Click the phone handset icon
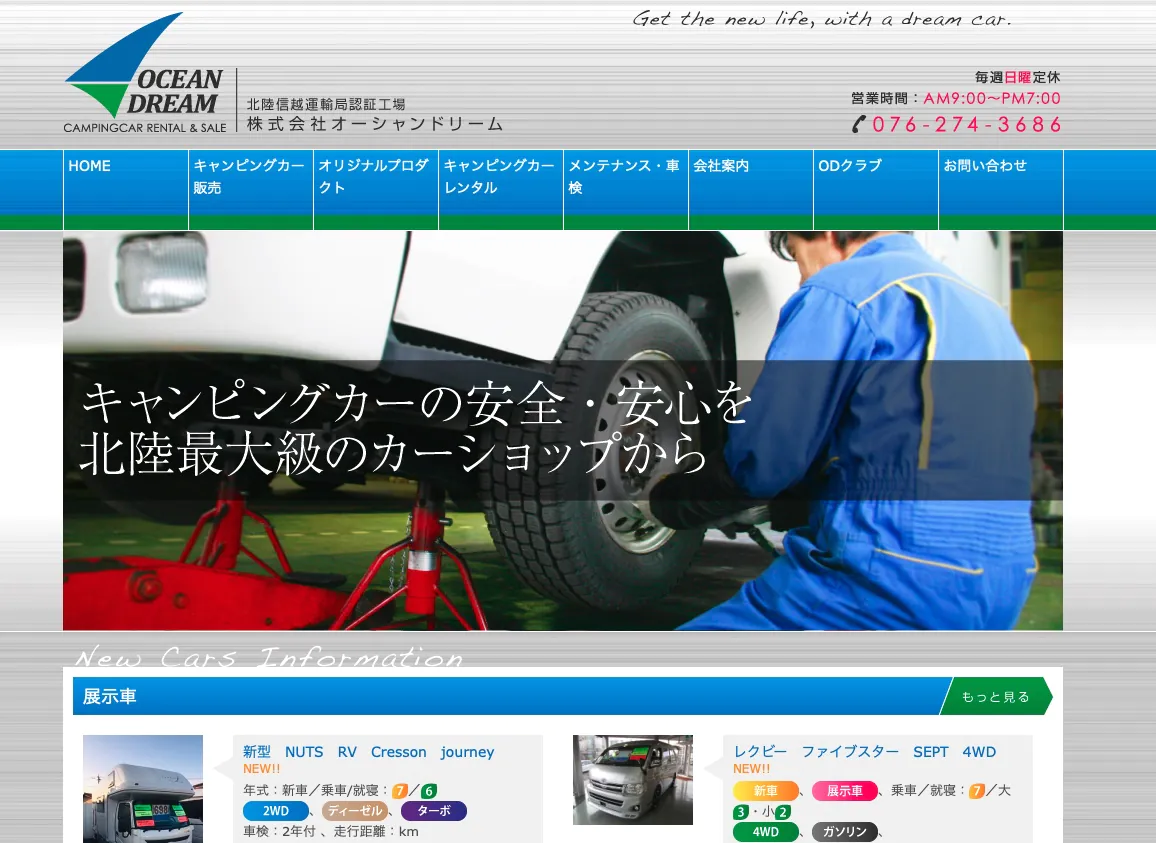 pos(858,124)
